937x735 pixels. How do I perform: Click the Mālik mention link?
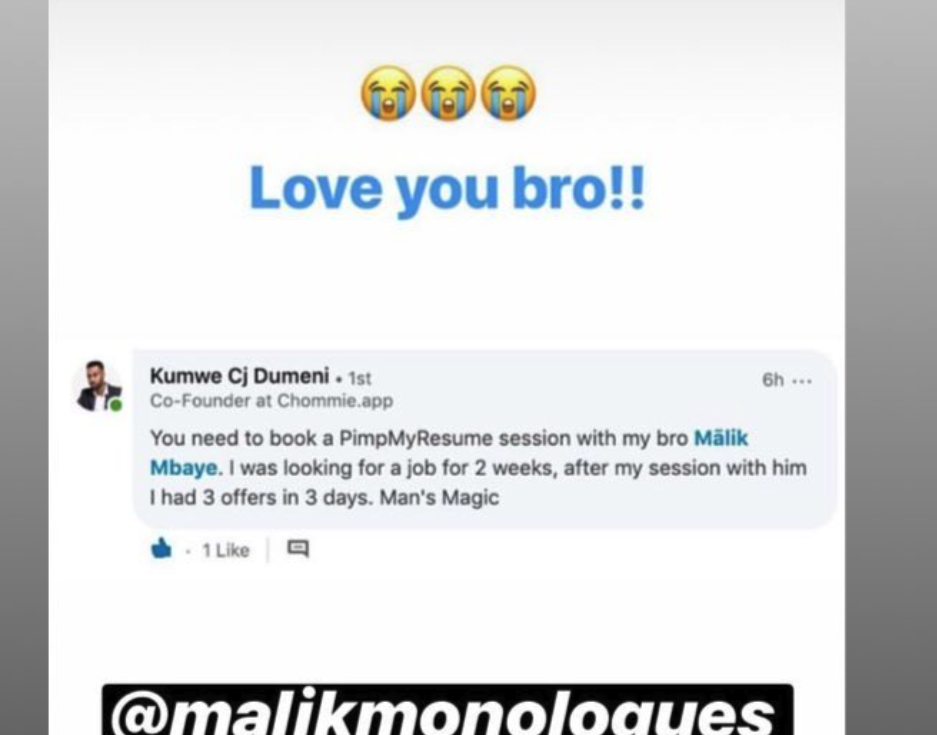721,438
